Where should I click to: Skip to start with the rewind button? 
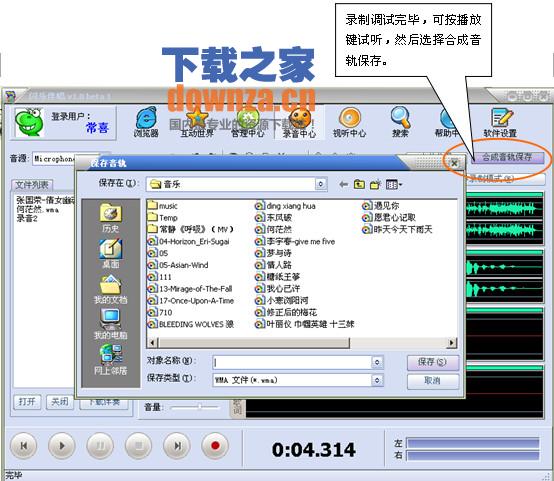pyautogui.click(x=24, y=446)
